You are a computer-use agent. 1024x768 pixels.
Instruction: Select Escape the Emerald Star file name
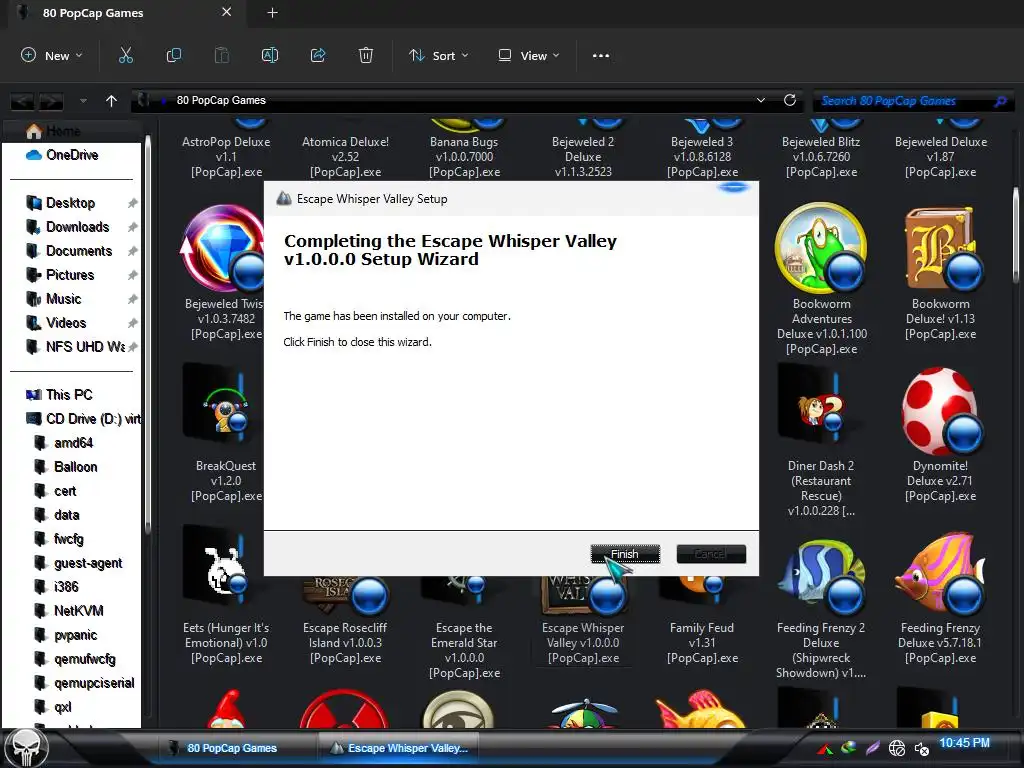click(x=464, y=650)
